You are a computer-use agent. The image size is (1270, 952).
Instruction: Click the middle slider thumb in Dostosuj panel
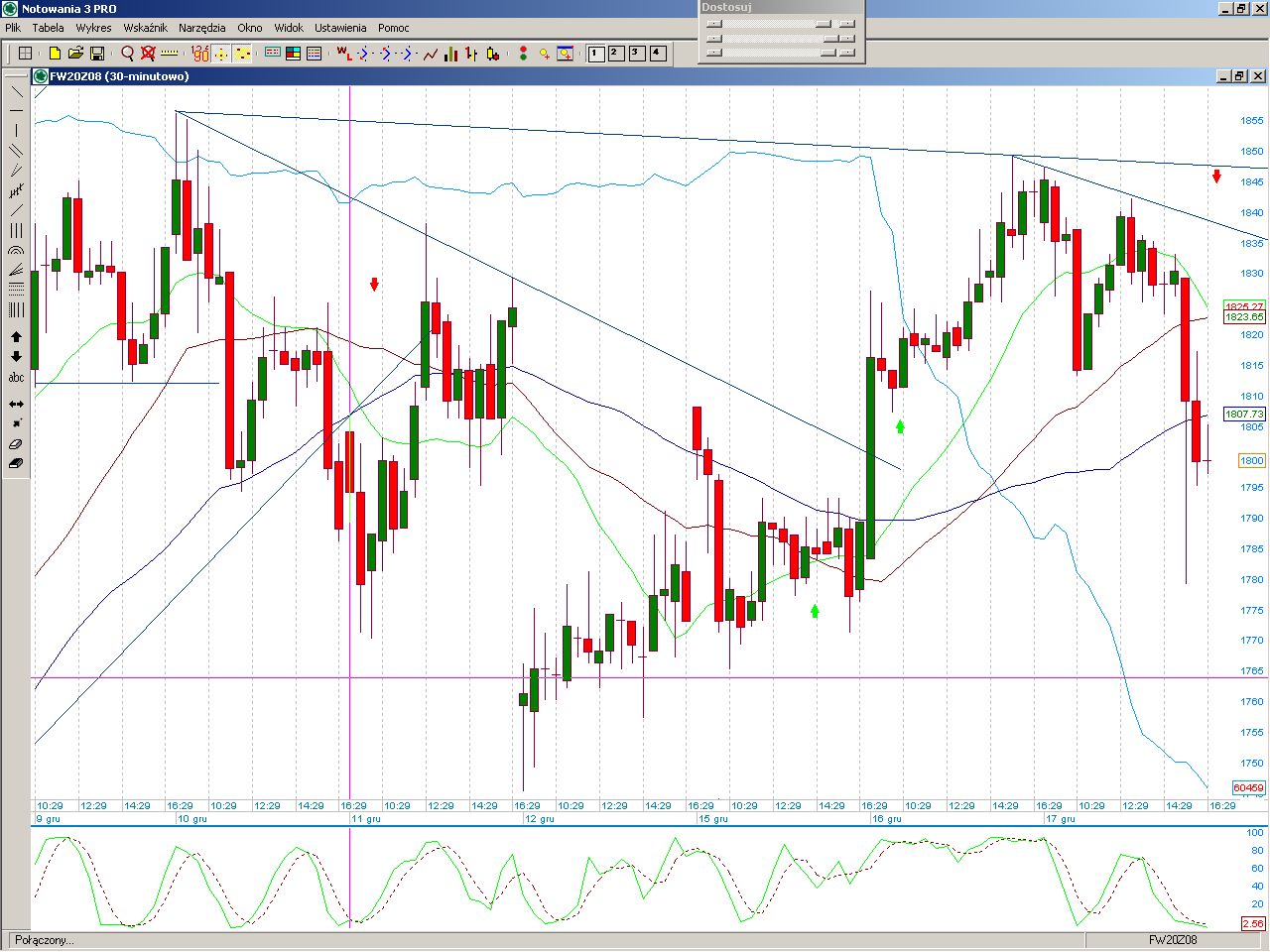coord(831,39)
